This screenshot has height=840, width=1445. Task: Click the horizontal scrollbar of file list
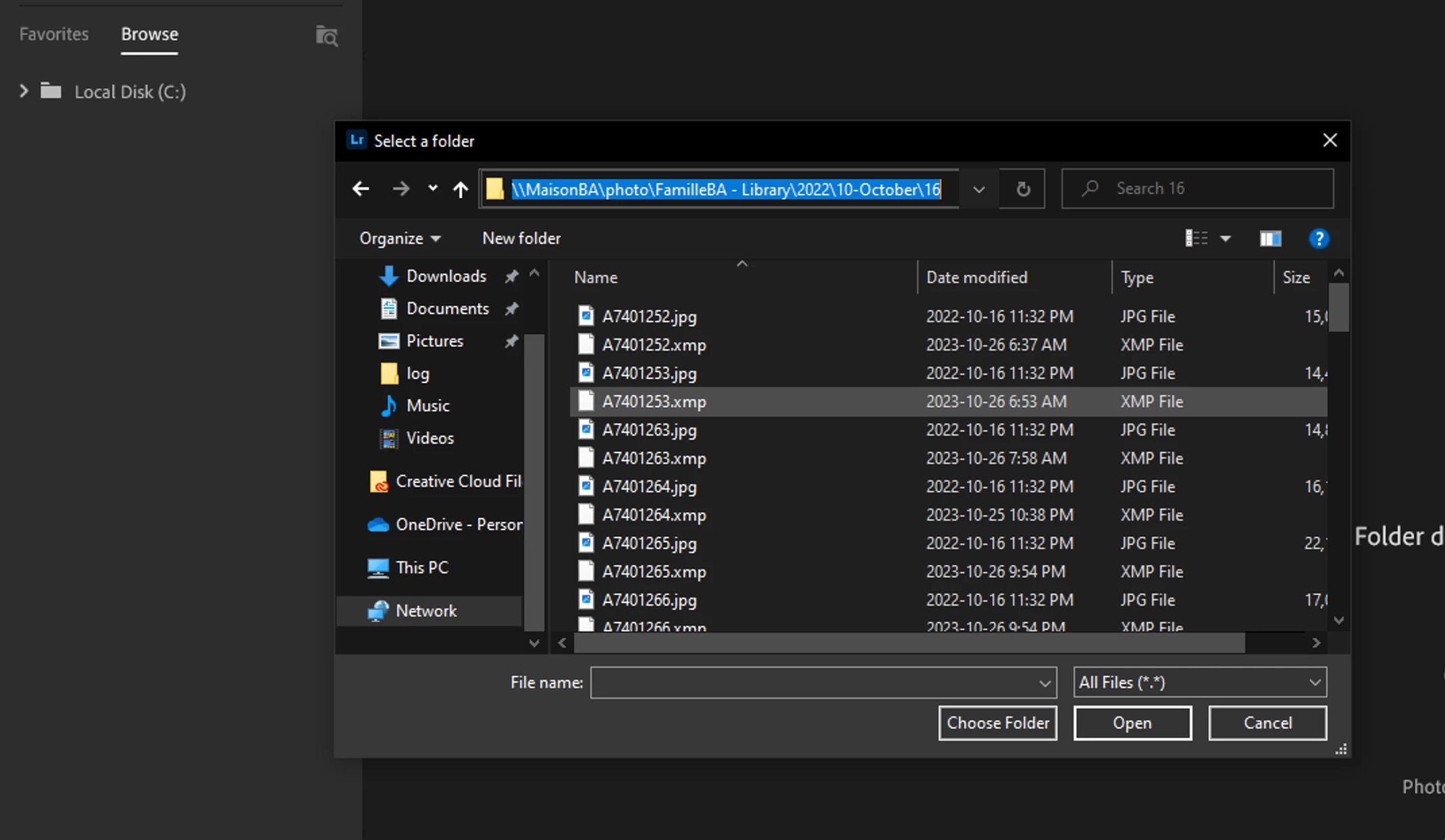click(x=908, y=644)
